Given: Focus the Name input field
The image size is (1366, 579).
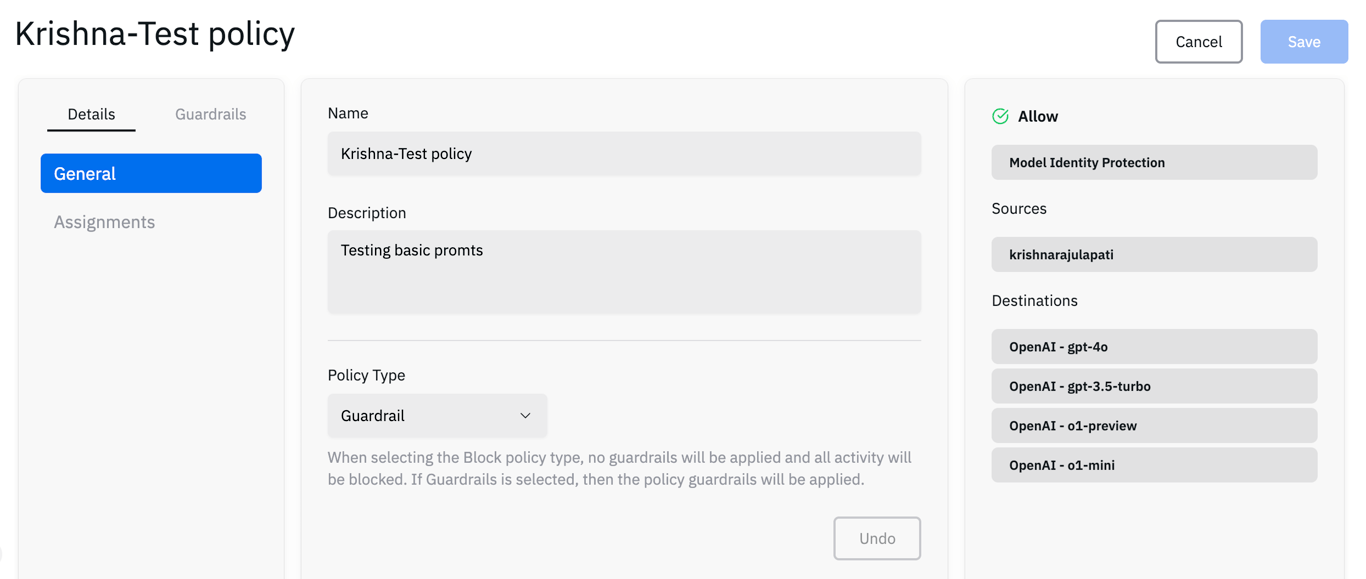Looking at the screenshot, I should (624, 154).
